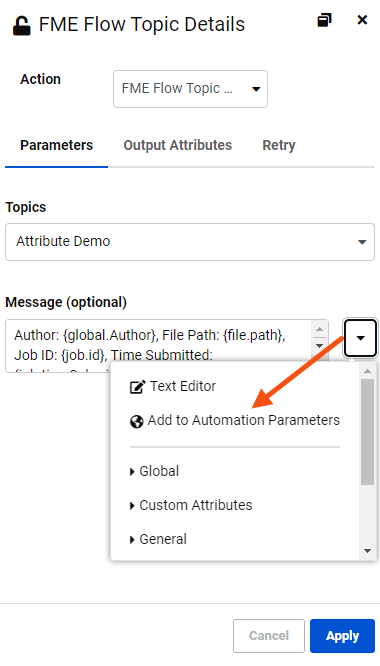Select the Parameters tab
Screen dimensions: 380x666
[56, 145]
